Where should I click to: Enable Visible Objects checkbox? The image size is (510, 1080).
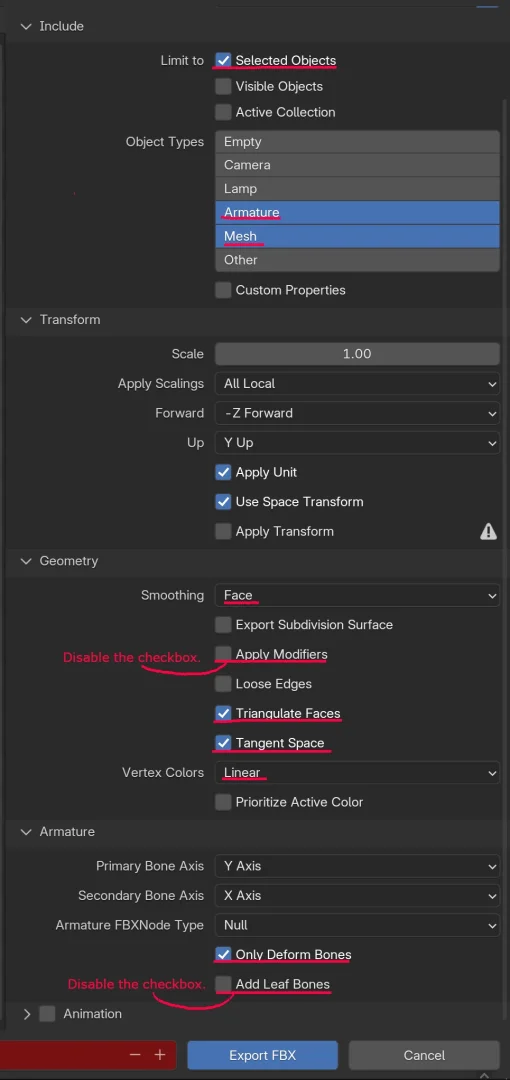(x=223, y=86)
